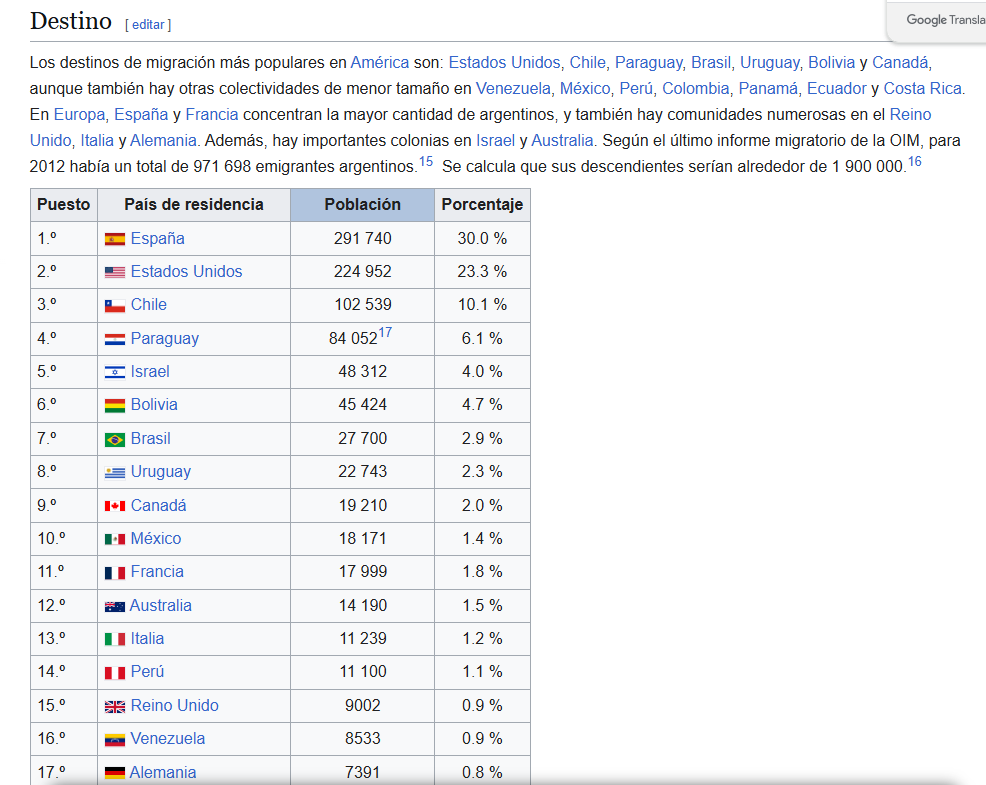Sort table by Puesto column header
The width and height of the screenshot is (986, 785).
click(x=64, y=204)
